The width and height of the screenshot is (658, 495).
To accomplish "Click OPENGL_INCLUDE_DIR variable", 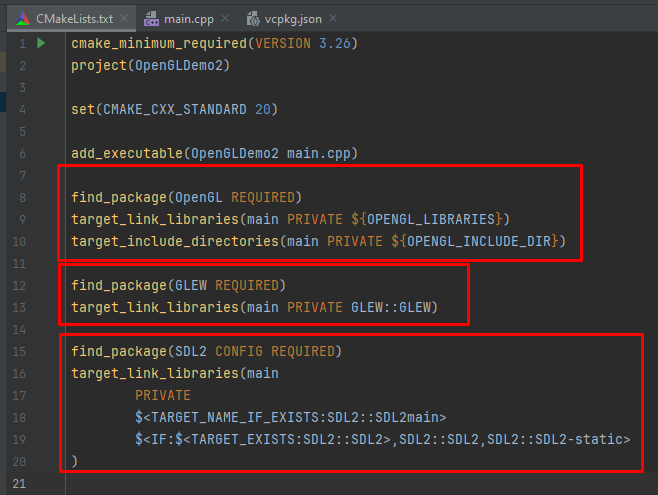I will pos(479,242).
